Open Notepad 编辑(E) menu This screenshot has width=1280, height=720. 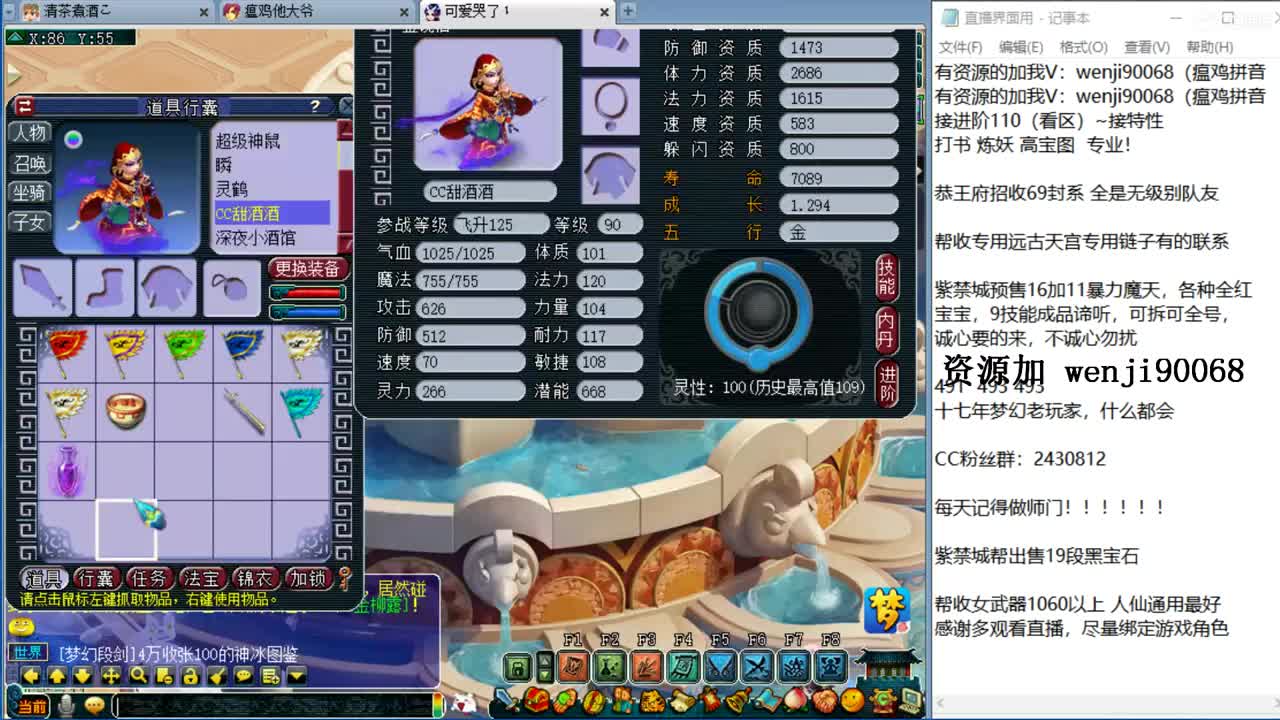pos(1020,47)
